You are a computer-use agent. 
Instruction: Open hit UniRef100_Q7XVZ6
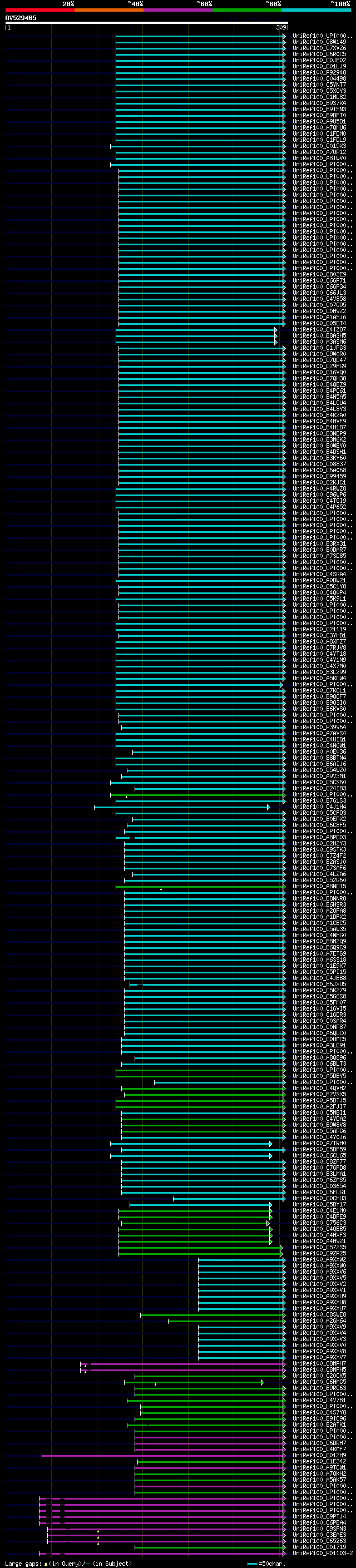tap(319, 48)
